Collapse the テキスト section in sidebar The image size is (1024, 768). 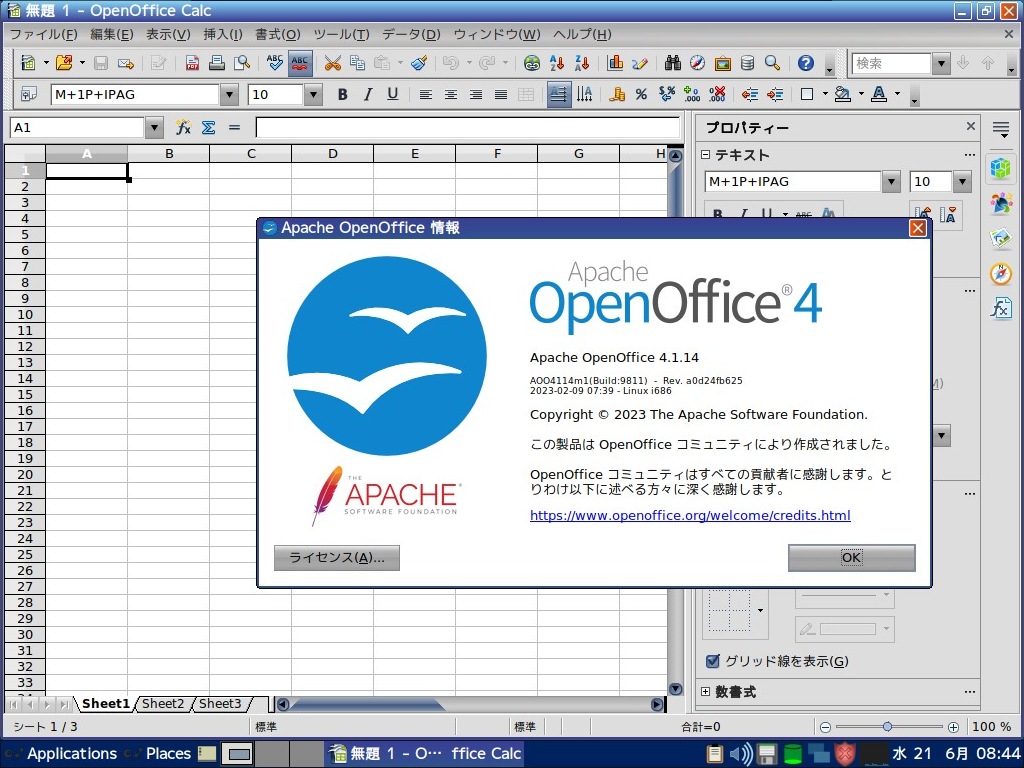point(705,155)
